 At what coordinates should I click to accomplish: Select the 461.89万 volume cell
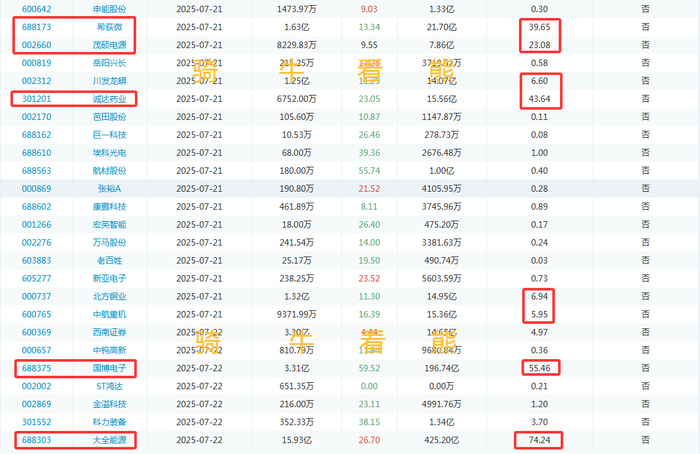(296, 207)
